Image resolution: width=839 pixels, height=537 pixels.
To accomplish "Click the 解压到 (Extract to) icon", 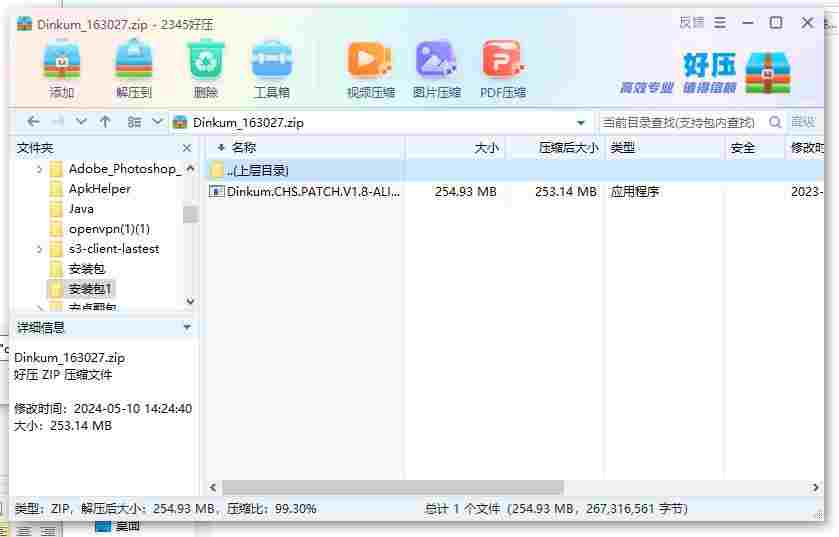I will [x=134, y=68].
